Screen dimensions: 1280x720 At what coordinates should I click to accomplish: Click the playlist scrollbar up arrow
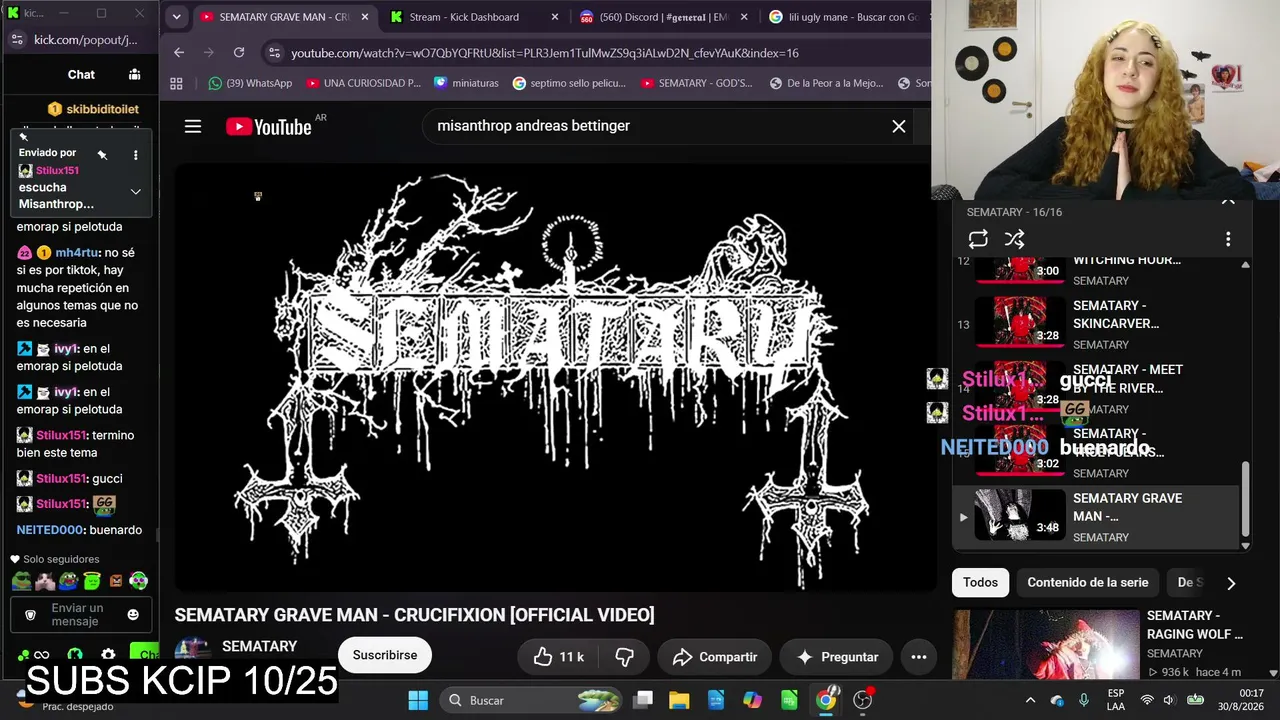(x=1245, y=265)
